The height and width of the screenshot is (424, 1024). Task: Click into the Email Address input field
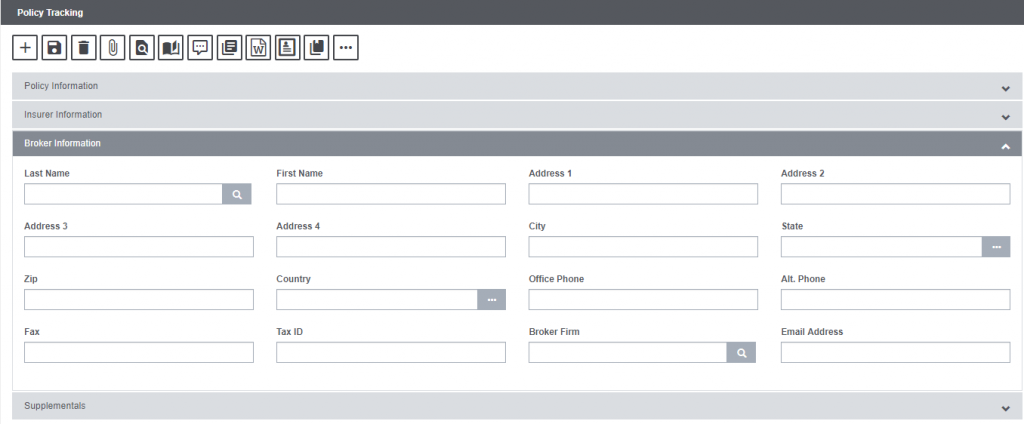(895, 352)
